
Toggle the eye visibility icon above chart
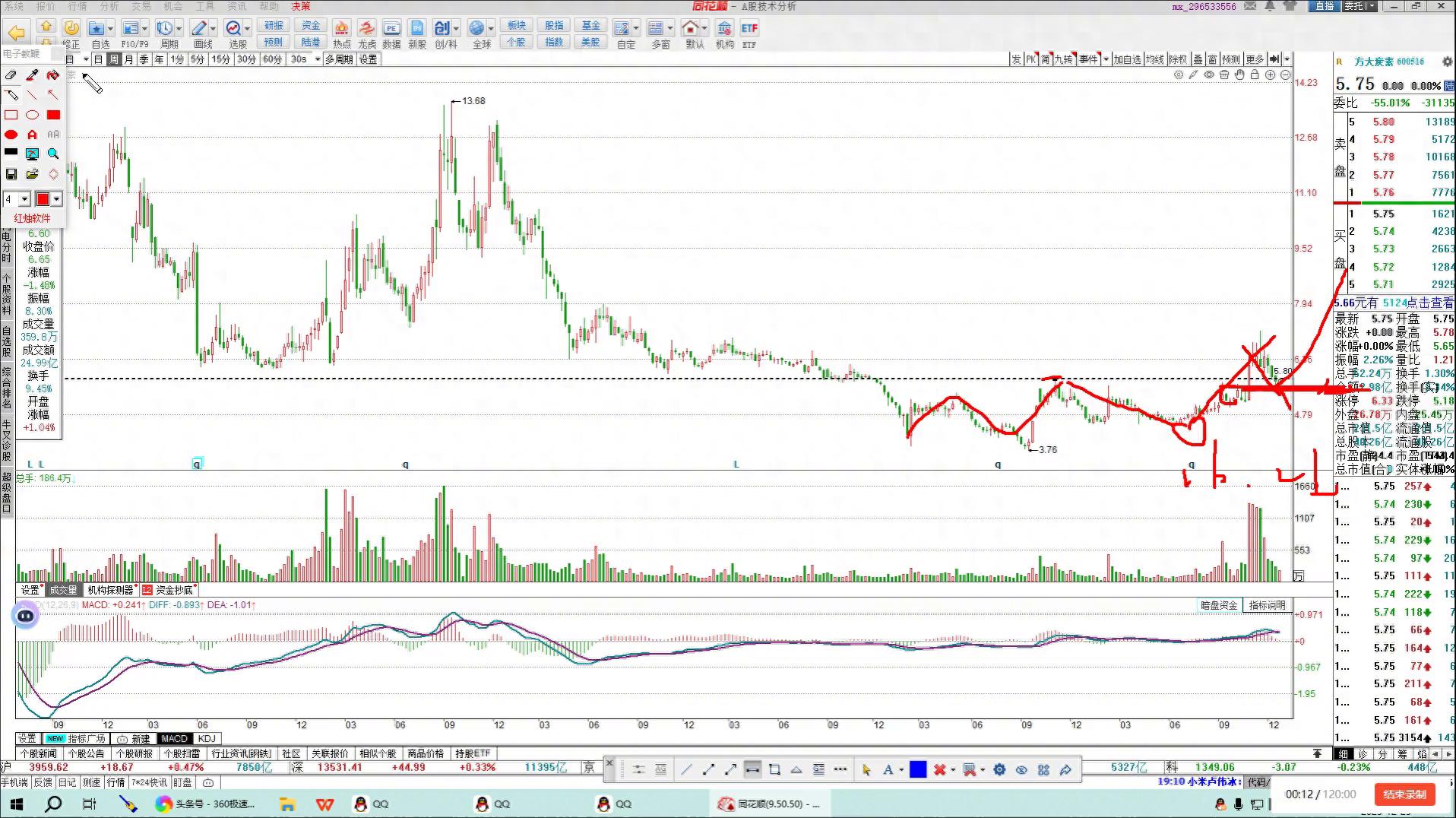pyautogui.click(x=1209, y=75)
